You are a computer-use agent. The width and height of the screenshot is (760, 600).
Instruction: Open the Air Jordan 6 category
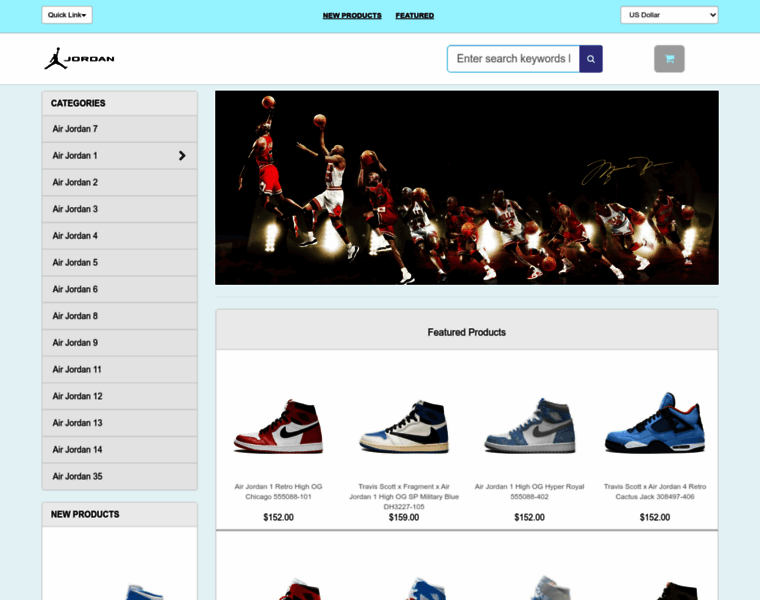pyautogui.click(x=119, y=289)
